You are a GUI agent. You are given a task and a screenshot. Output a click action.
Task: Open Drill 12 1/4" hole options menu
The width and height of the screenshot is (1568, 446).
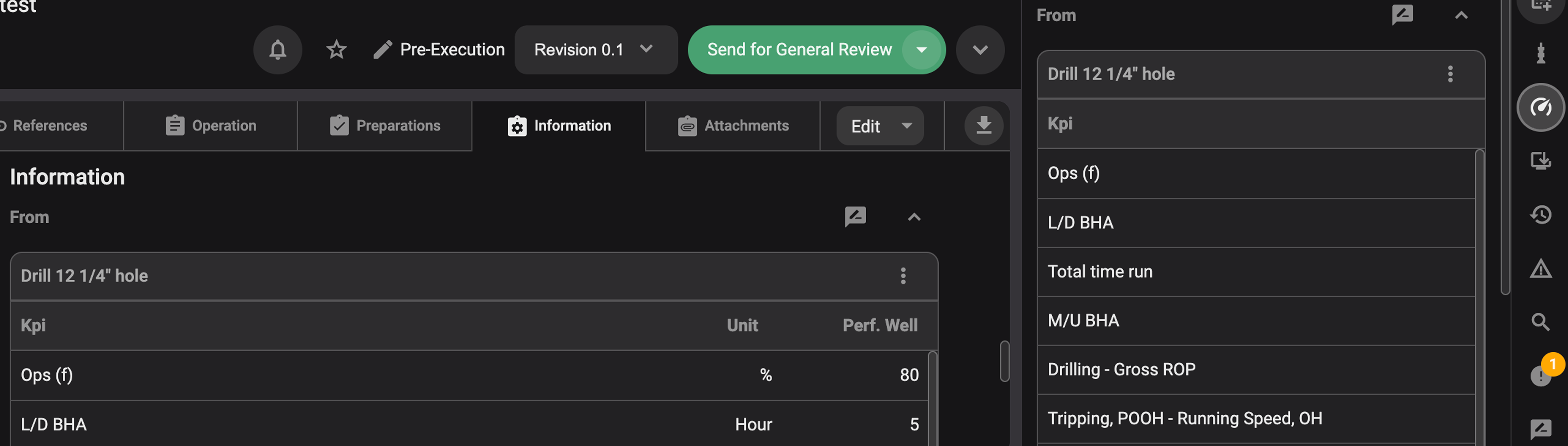tap(903, 276)
